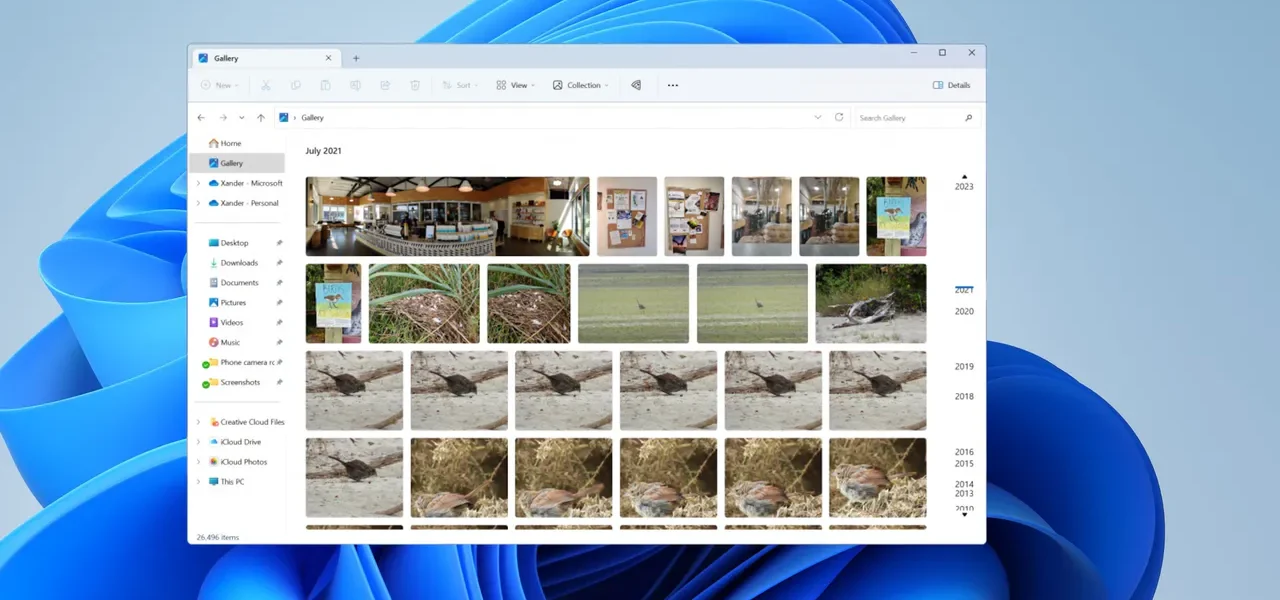Click the Paste icon in the toolbar

coord(325,85)
